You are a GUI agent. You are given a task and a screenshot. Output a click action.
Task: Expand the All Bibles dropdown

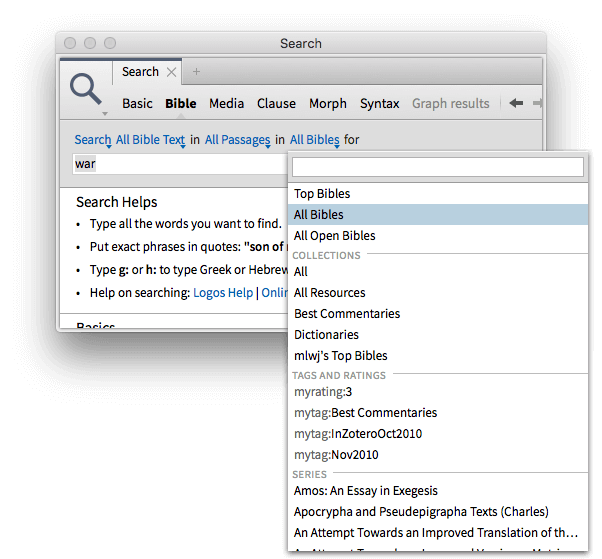(x=314, y=140)
